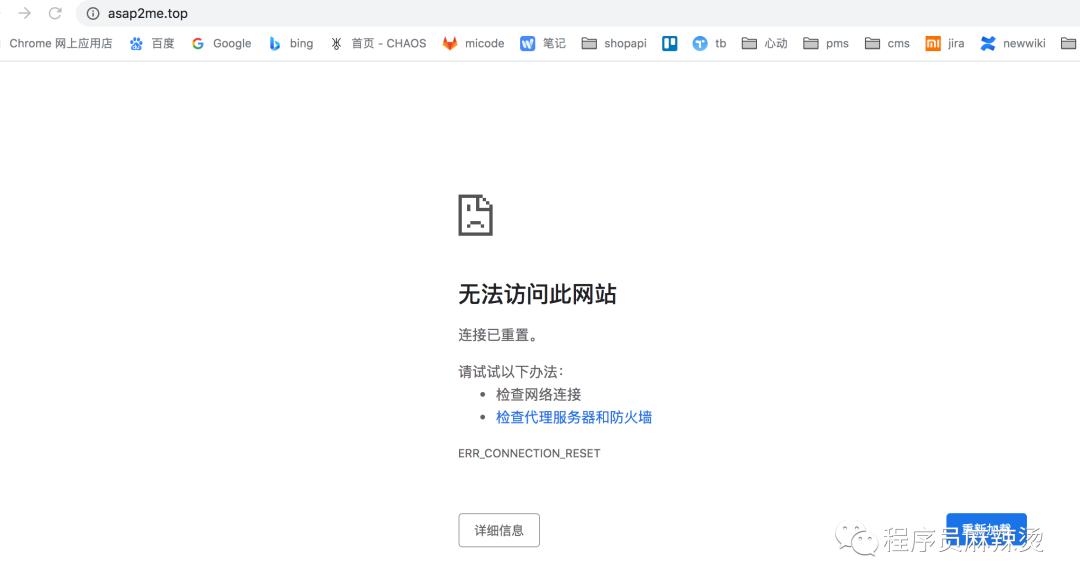
Task: Open the Baidu bookmark via its icon
Action: pos(136,43)
